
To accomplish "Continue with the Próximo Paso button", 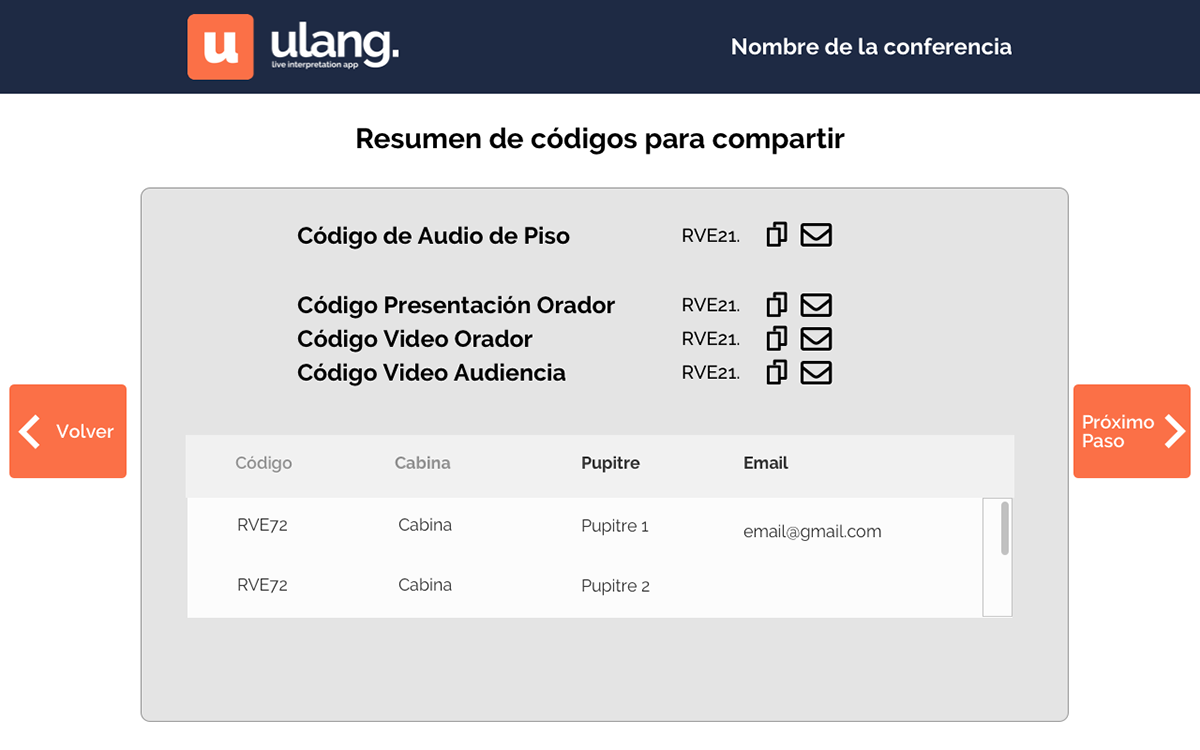I will [x=1132, y=431].
